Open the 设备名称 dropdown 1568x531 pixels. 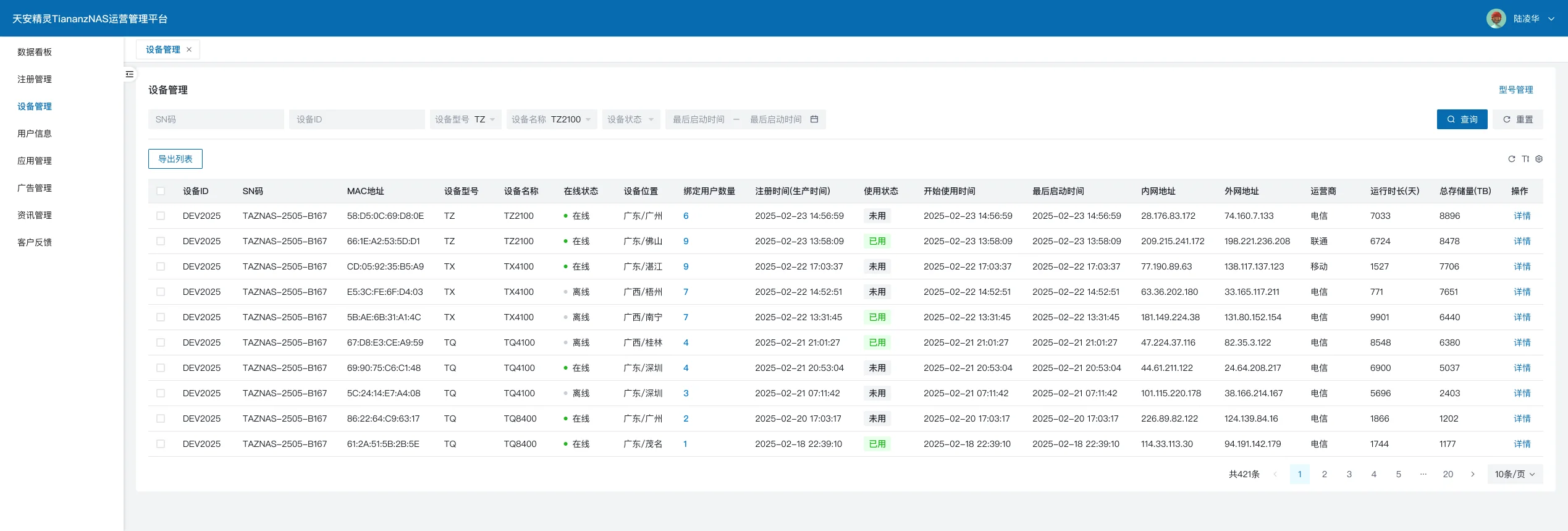[552, 119]
